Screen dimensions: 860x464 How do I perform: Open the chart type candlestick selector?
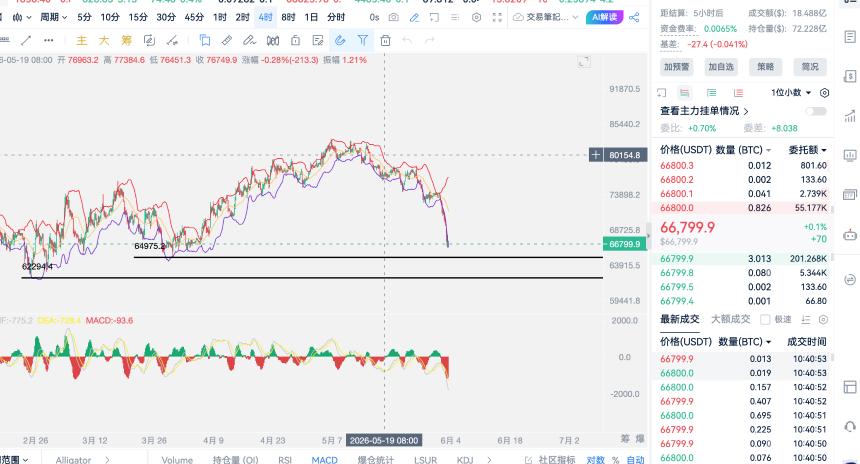point(22,18)
